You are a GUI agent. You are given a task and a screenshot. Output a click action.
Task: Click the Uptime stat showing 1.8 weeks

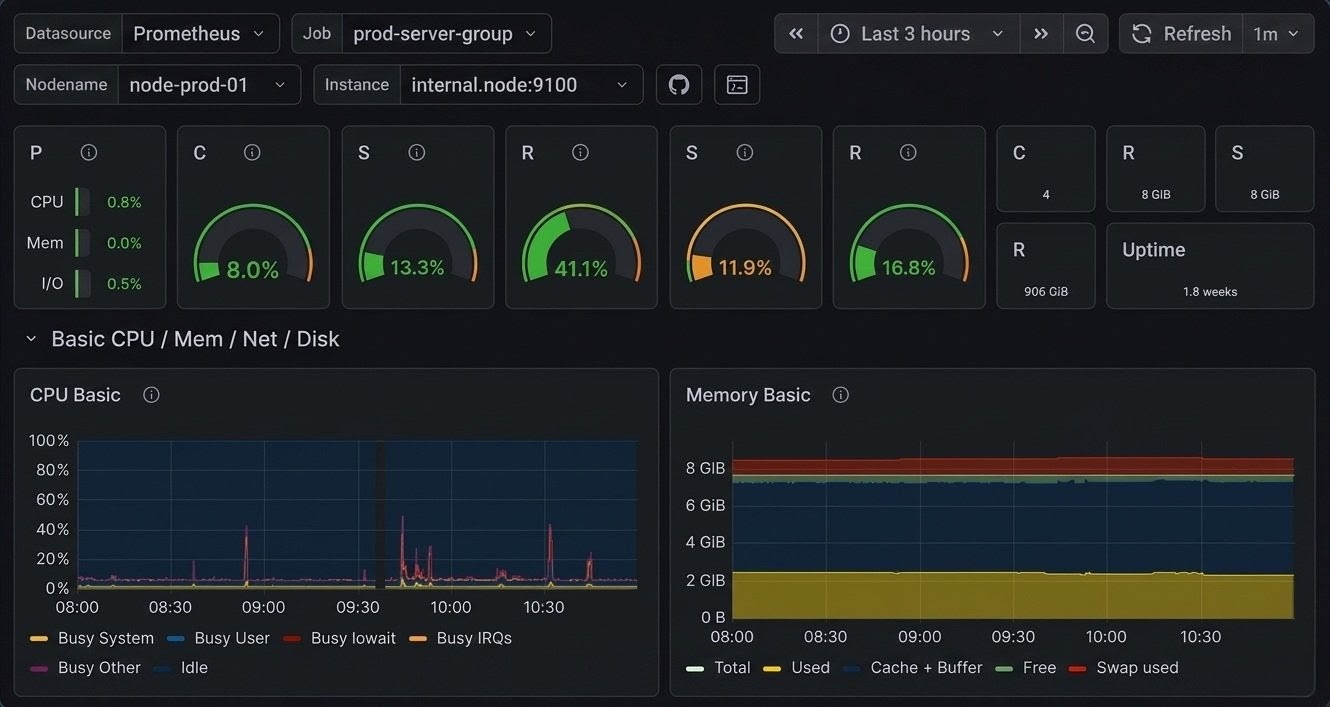1209,266
